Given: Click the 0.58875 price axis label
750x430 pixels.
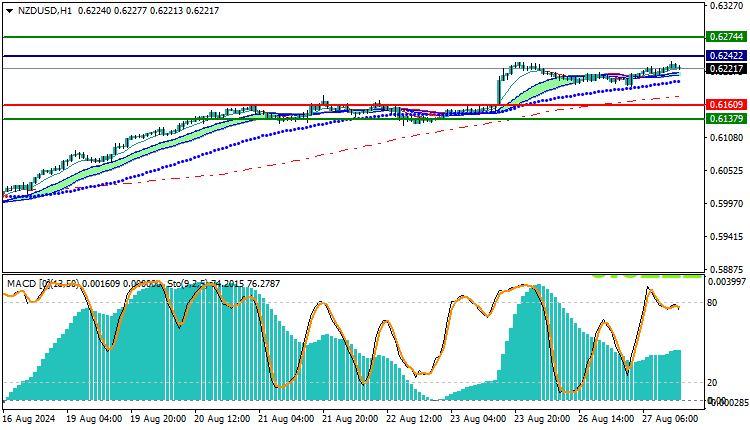Looking at the screenshot, I should click(x=726, y=270).
